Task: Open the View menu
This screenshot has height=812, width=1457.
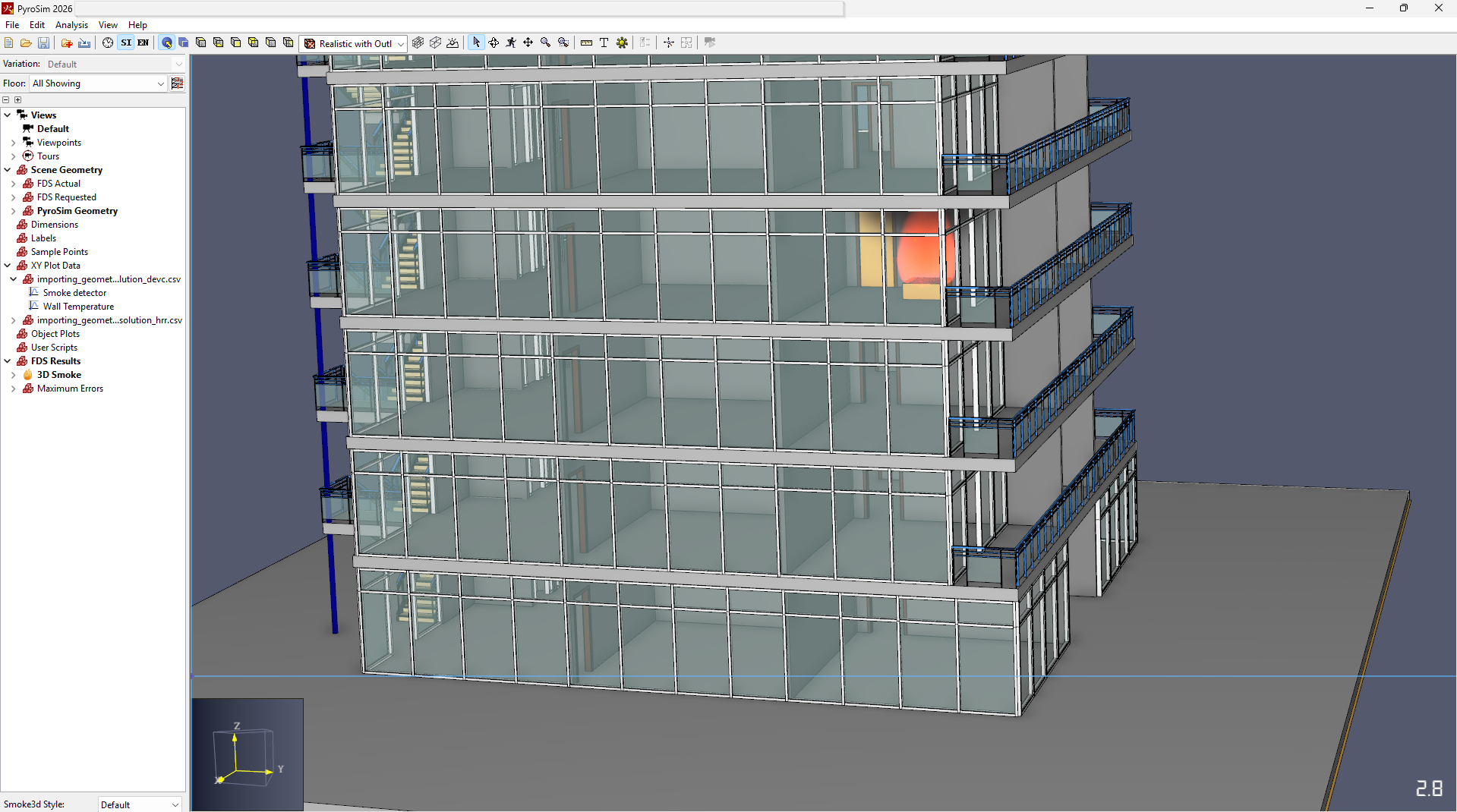Action: (108, 25)
